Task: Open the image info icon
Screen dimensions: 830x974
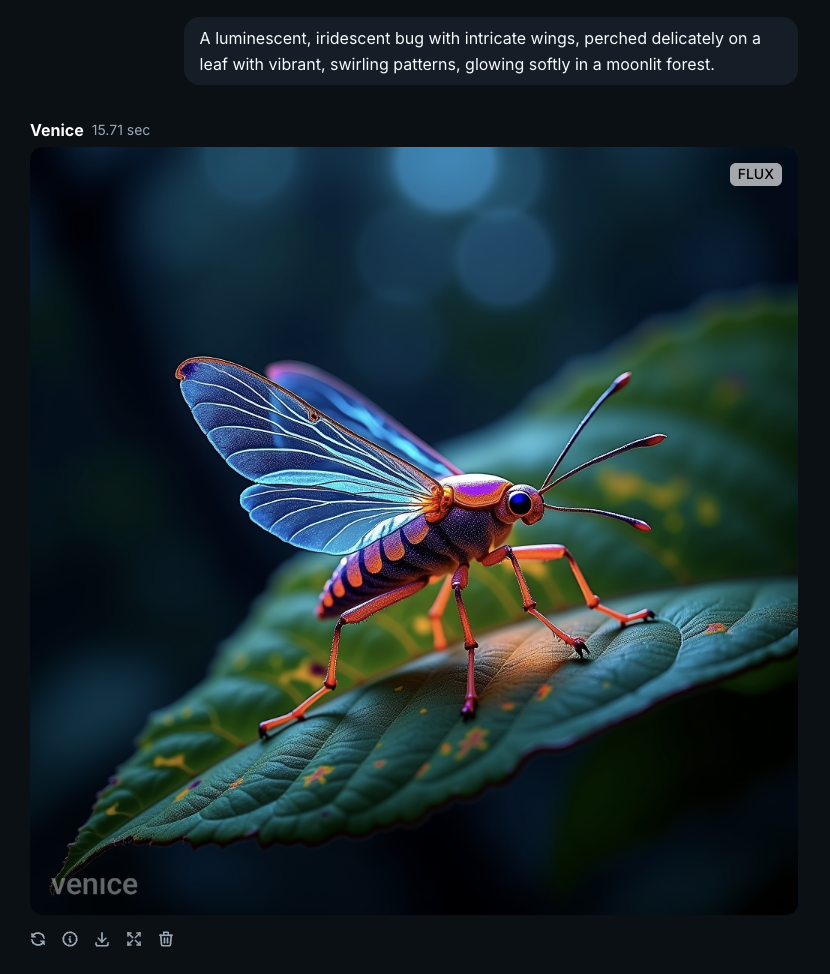Action: pos(70,939)
